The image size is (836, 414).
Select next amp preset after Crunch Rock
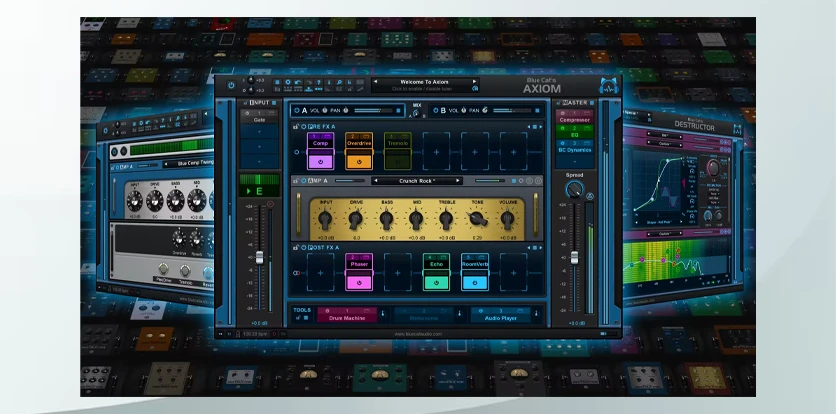(x=457, y=181)
